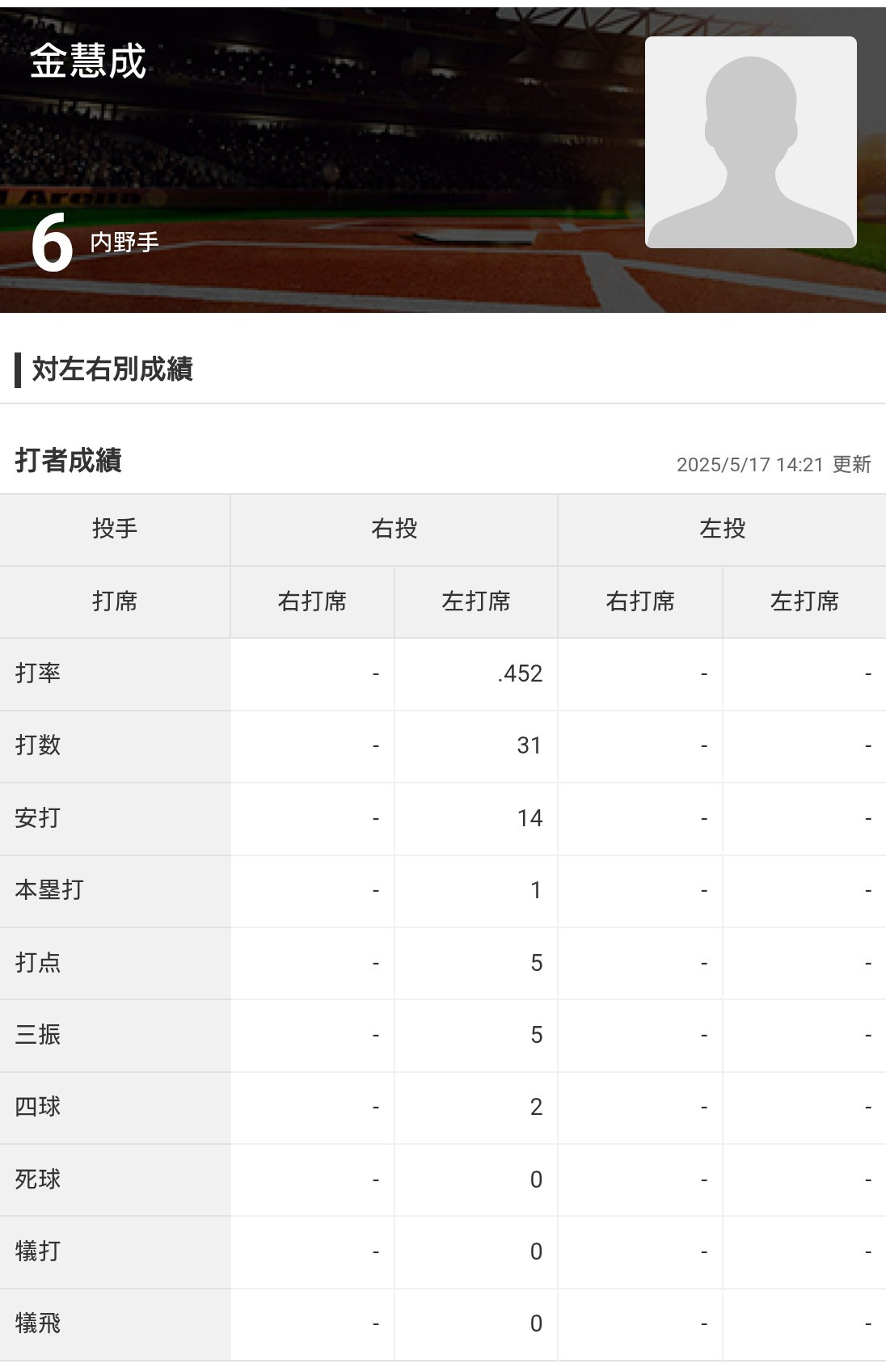The height and width of the screenshot is (1372, 886).
Task: Click the 犠打 row value 0
Action: tap(536, 1252)
